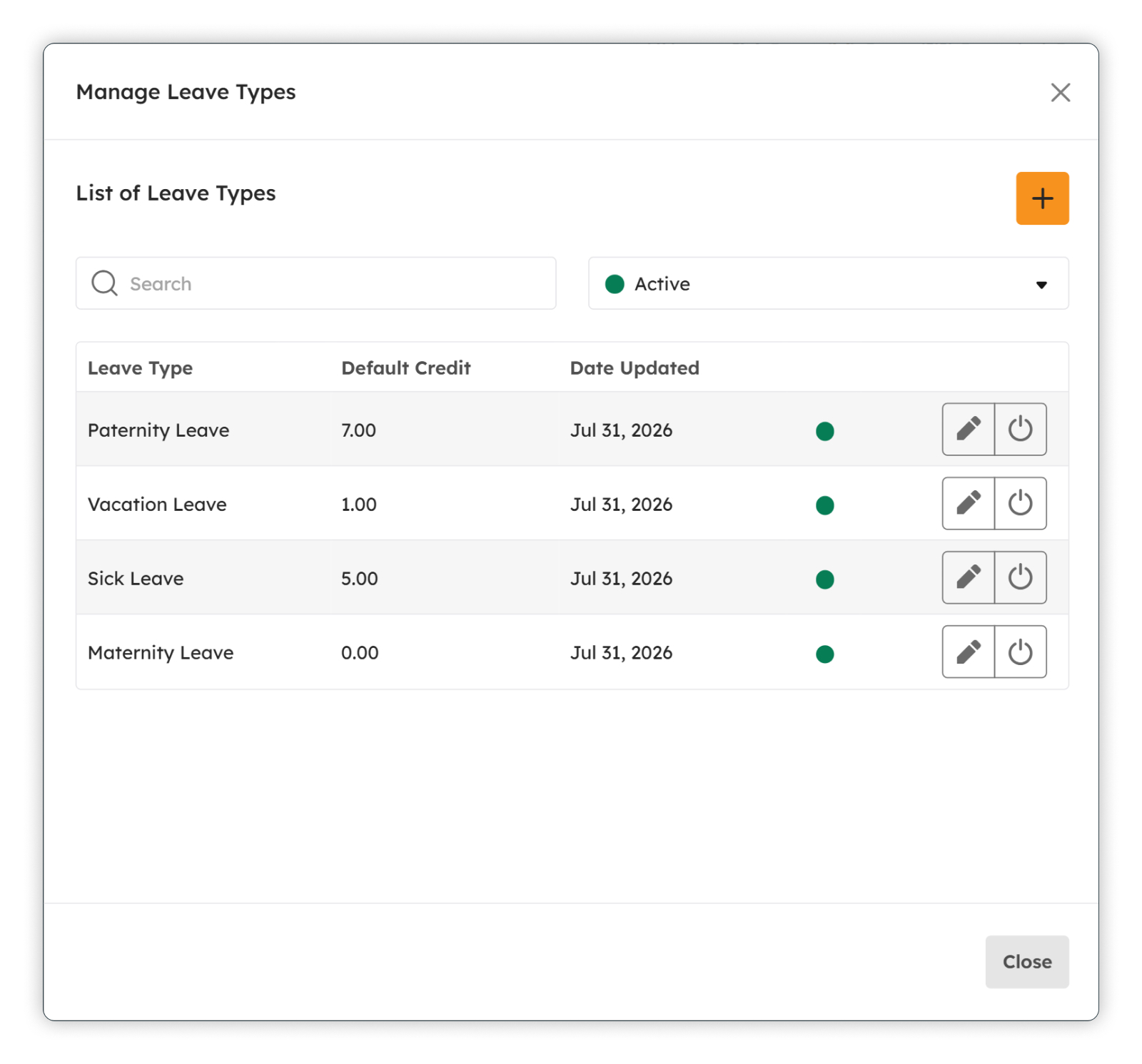Click the 0.00 default credit value
The image size is (1142, 1064).
coord(360,653)
